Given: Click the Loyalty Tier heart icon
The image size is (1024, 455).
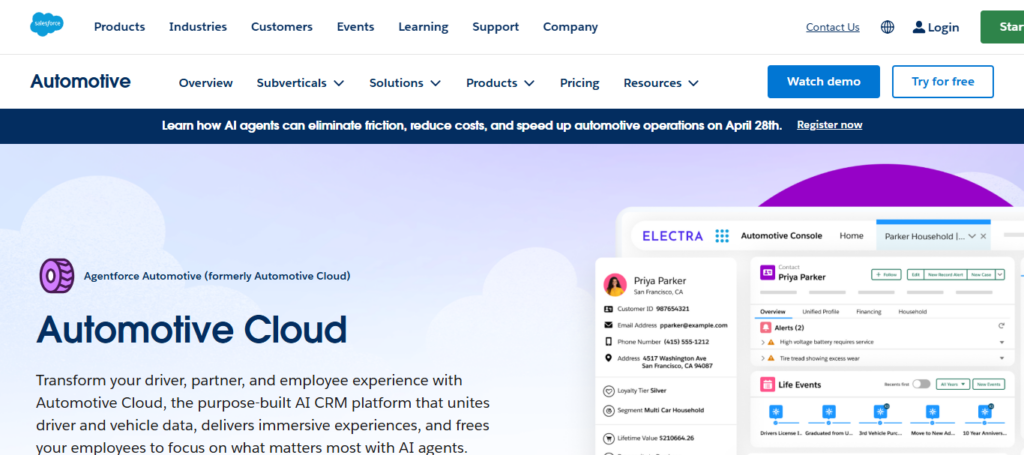Looking at the screenshot, I should [609, 391].
